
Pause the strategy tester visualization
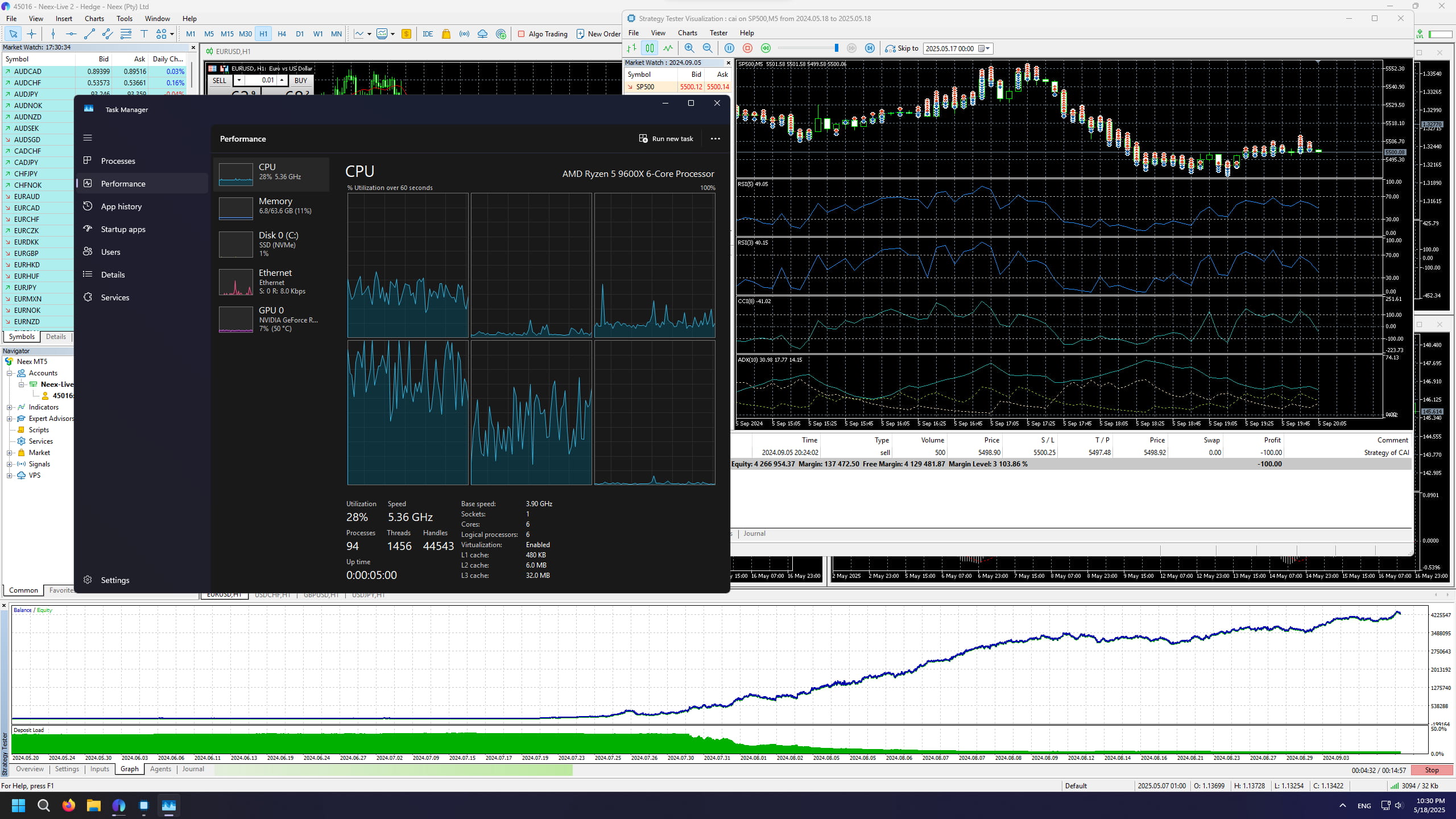pos(729,48)
